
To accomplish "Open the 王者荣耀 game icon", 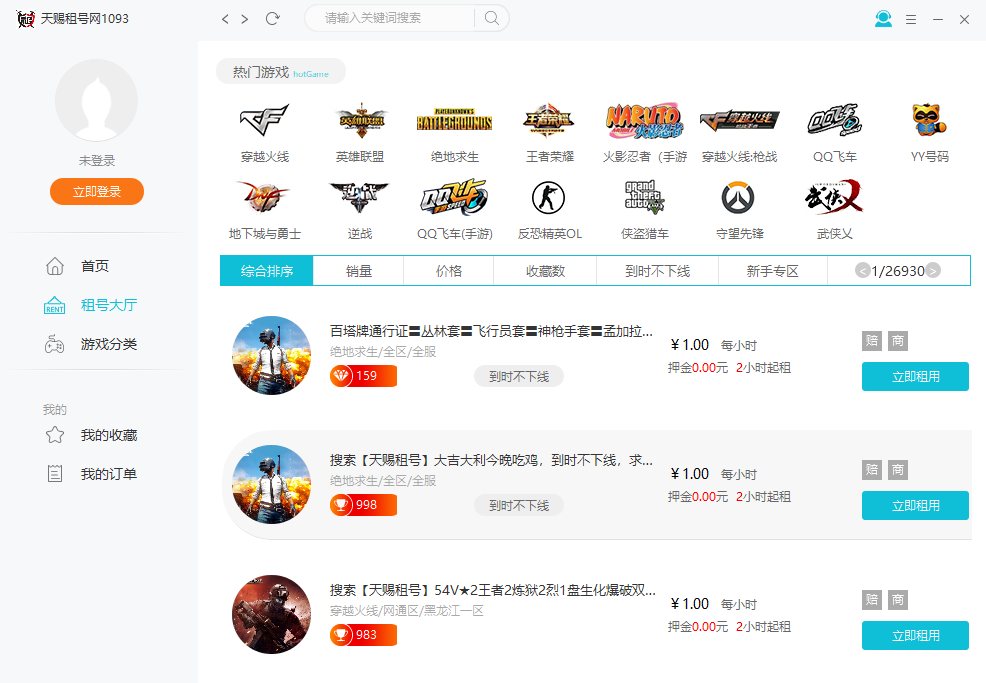I will (x=549, y=120).
